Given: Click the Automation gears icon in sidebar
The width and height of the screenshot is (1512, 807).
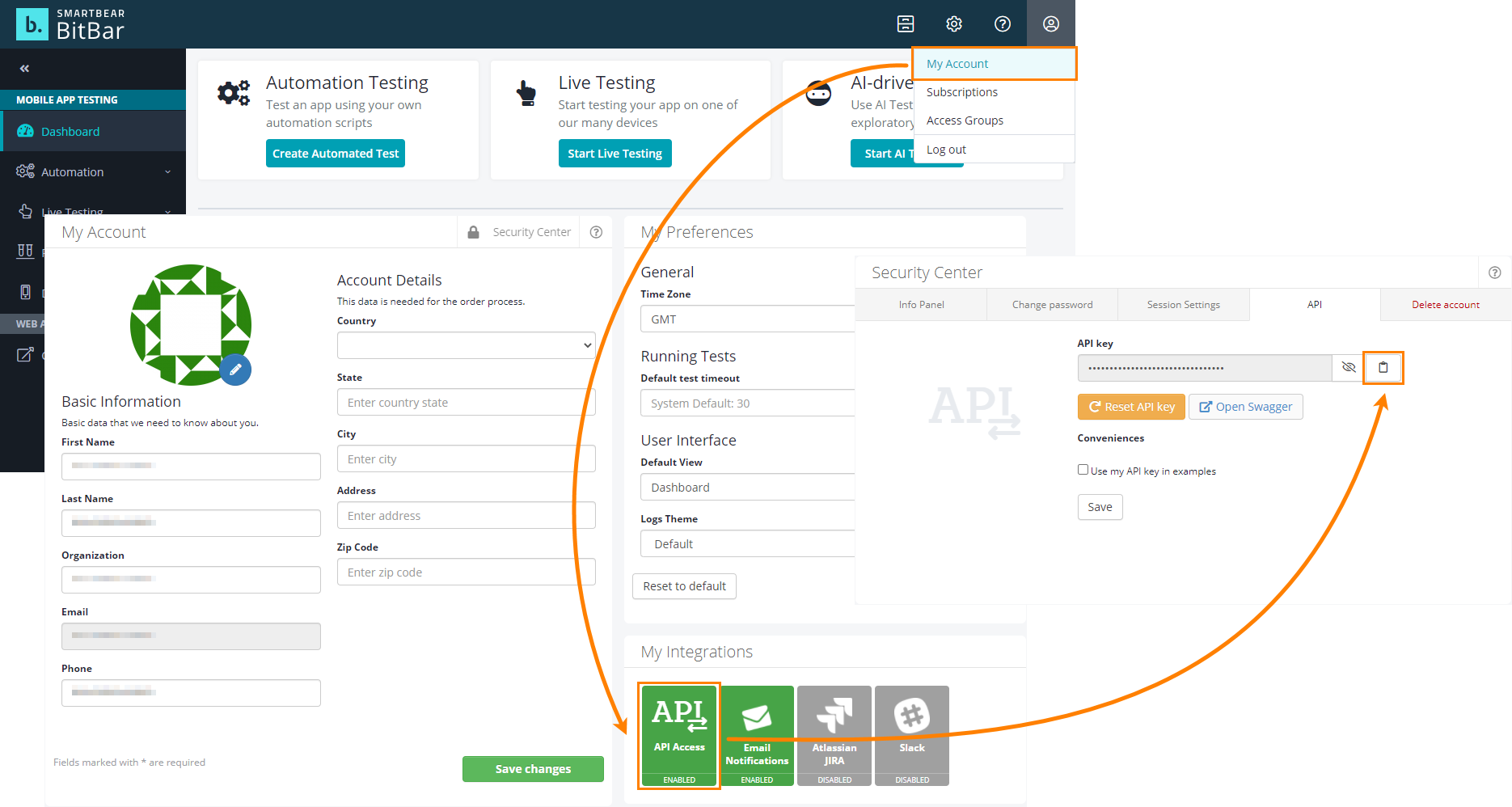Looking at the screenshot, I should 25,171.
